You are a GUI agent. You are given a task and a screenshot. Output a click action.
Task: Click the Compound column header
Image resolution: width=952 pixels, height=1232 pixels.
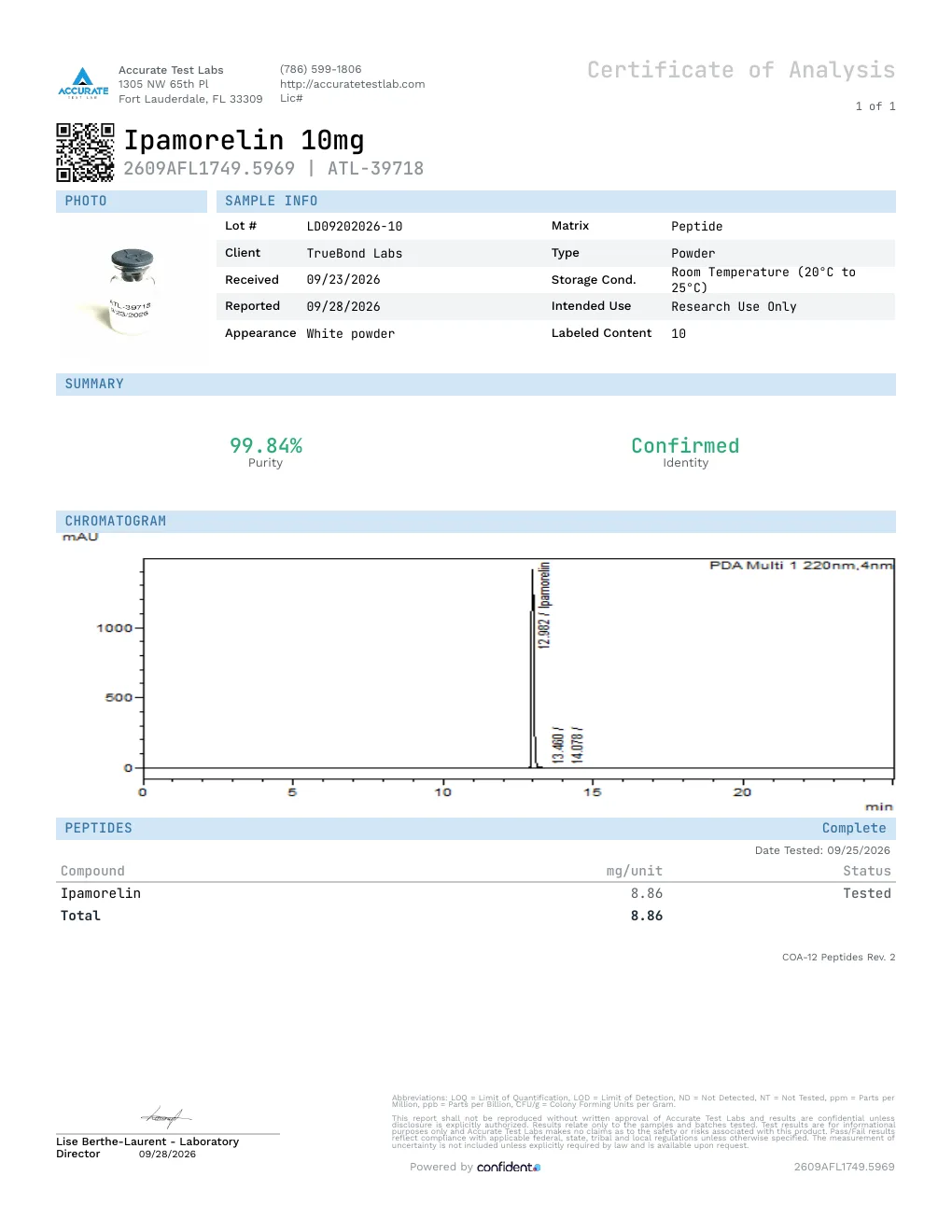pos(92,872)
